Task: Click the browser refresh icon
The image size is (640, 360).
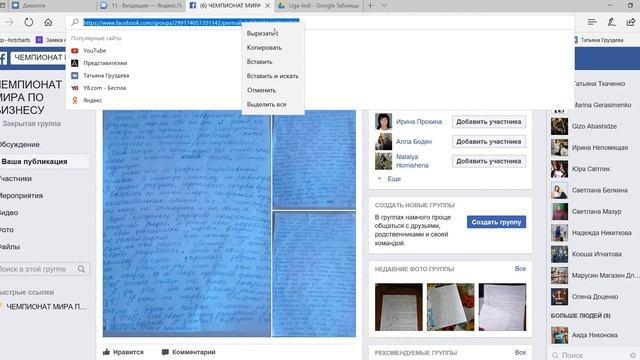Action: click(29, 22)
